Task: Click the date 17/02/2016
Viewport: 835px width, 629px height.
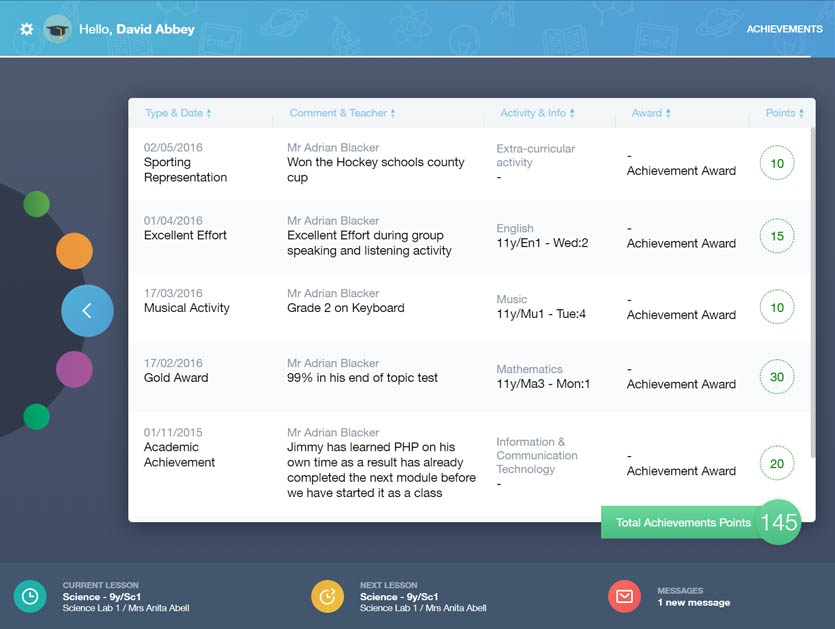Action: tap(173, 363)
